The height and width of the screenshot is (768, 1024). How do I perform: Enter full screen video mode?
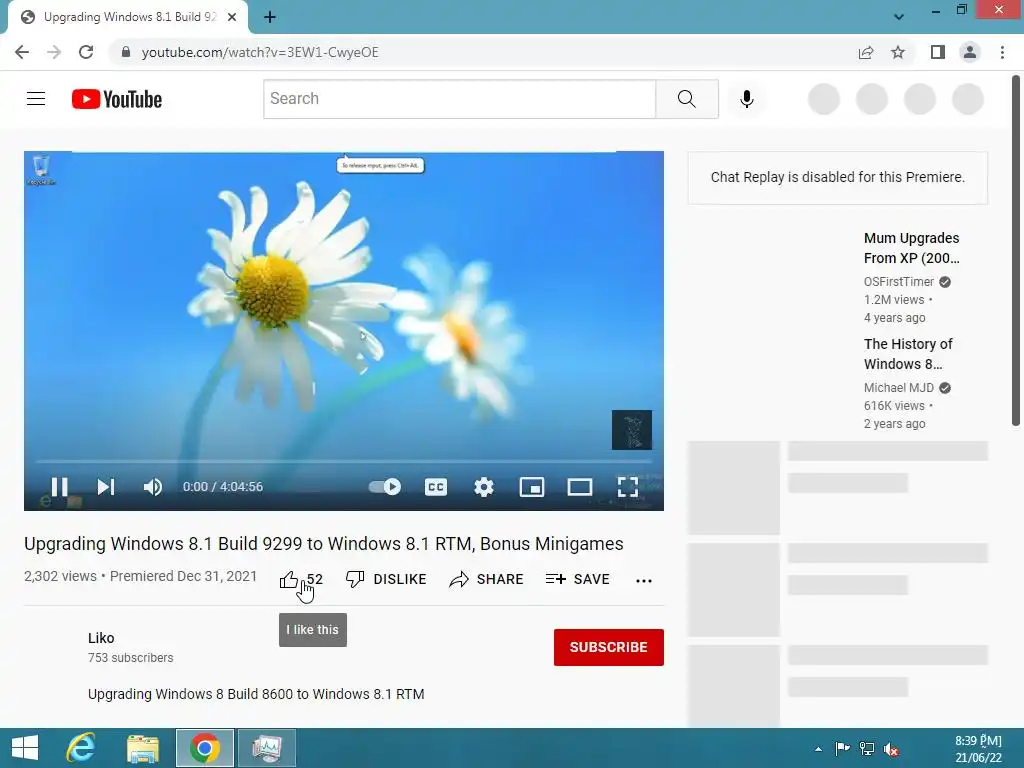[x=628, y=487]
